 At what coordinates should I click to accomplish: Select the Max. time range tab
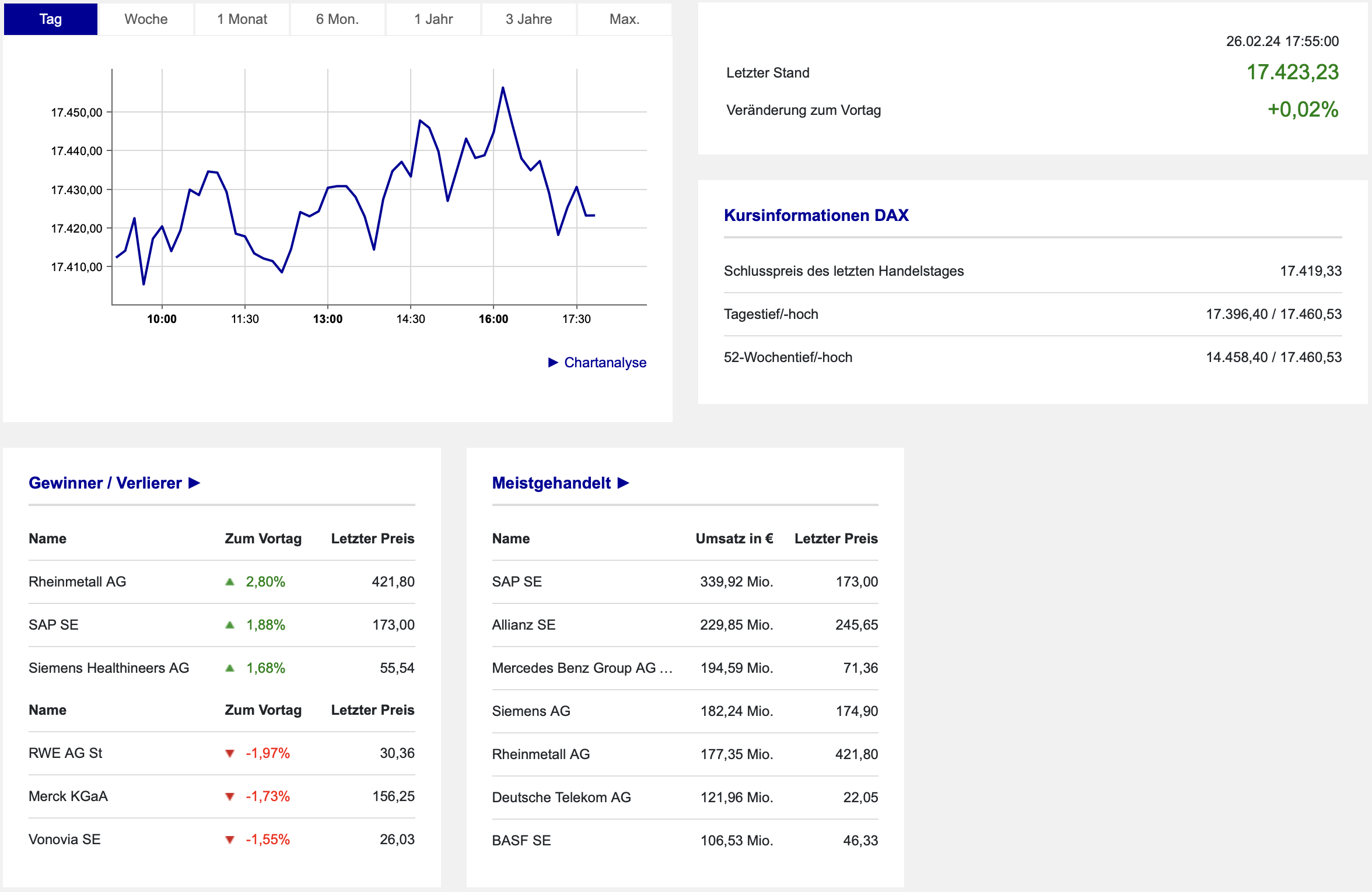[x=624, y=19]
